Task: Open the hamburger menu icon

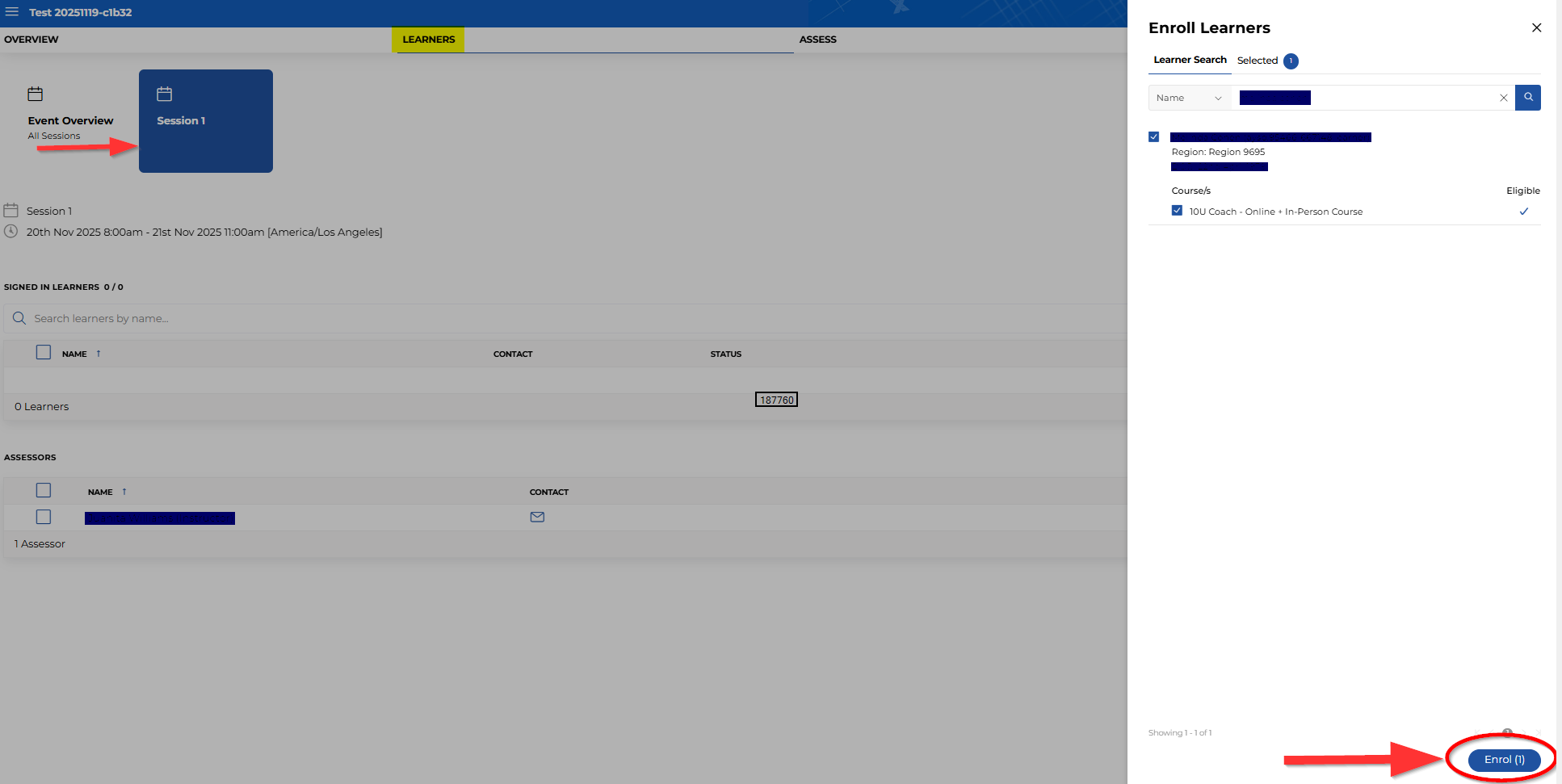Action: [x=12, y=12]
